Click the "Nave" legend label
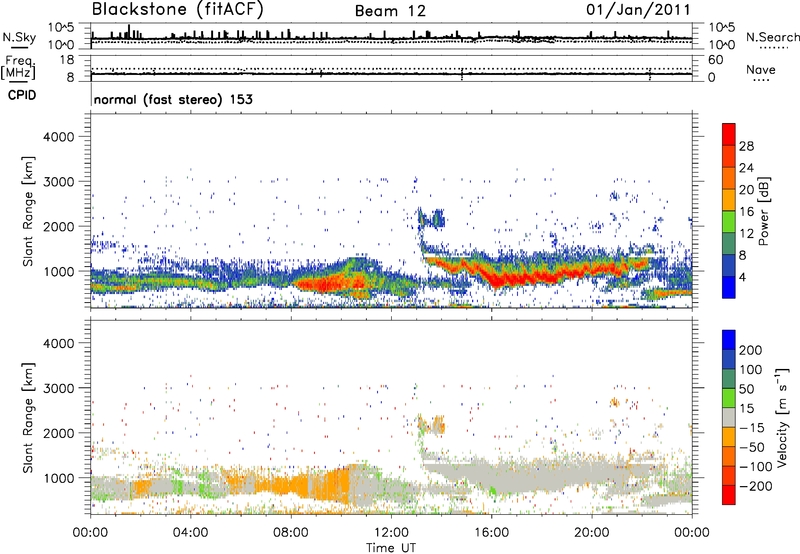Screen dimensions: 800x554 pyautogui.click(x=761, y=69)
